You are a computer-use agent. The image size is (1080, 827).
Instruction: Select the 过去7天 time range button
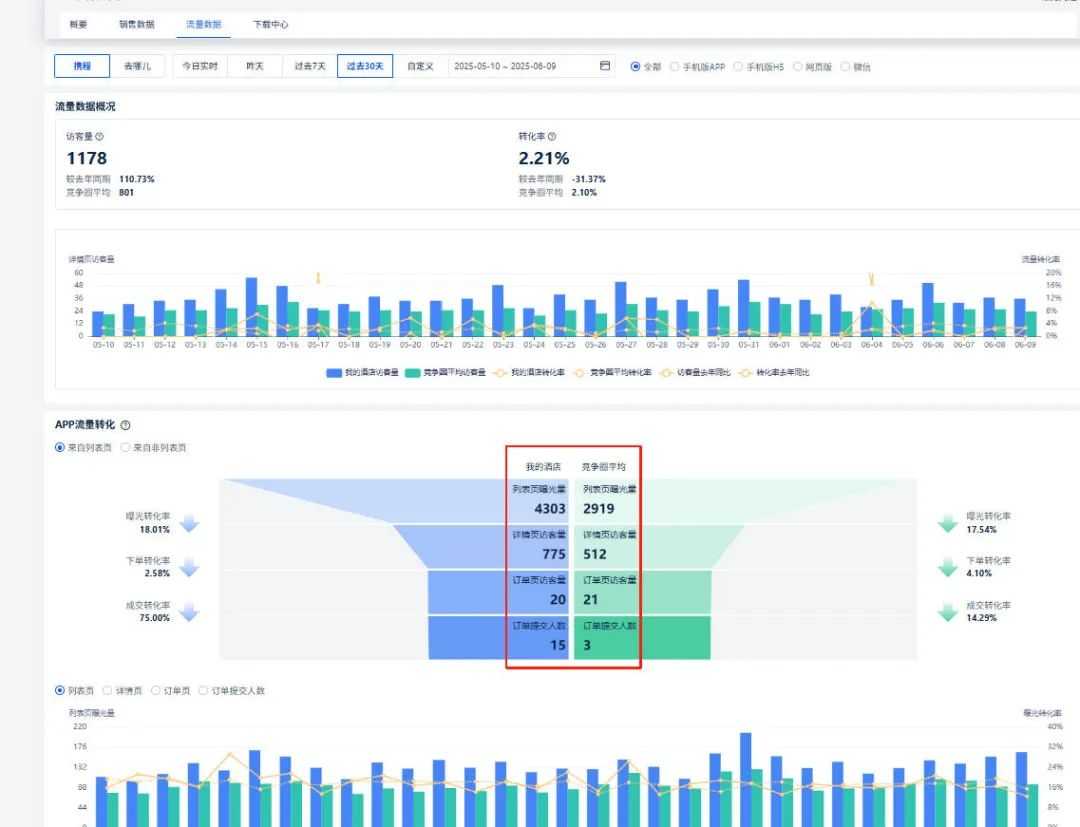[309, 66]
